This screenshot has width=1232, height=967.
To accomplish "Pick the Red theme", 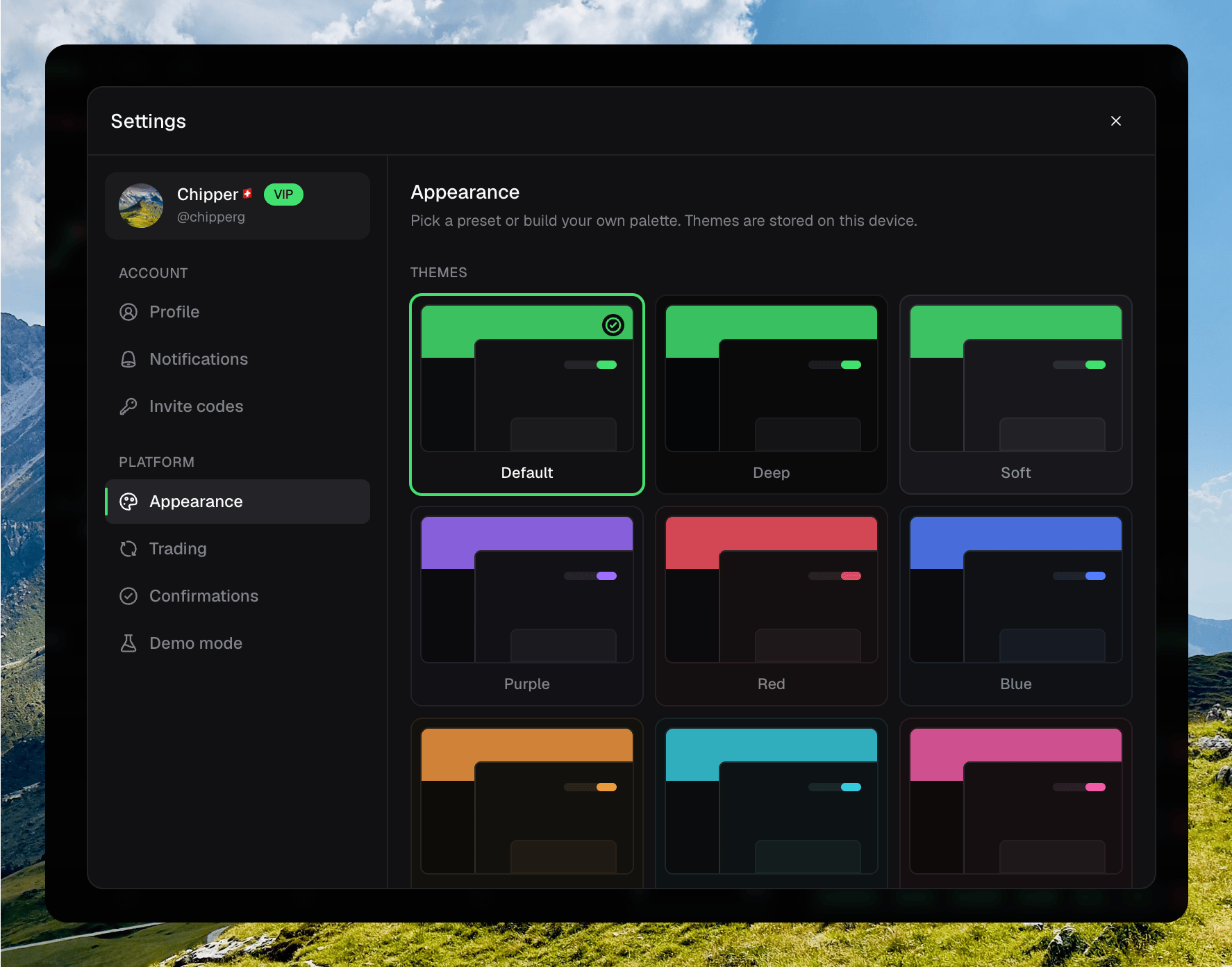I will coord(772,606).
